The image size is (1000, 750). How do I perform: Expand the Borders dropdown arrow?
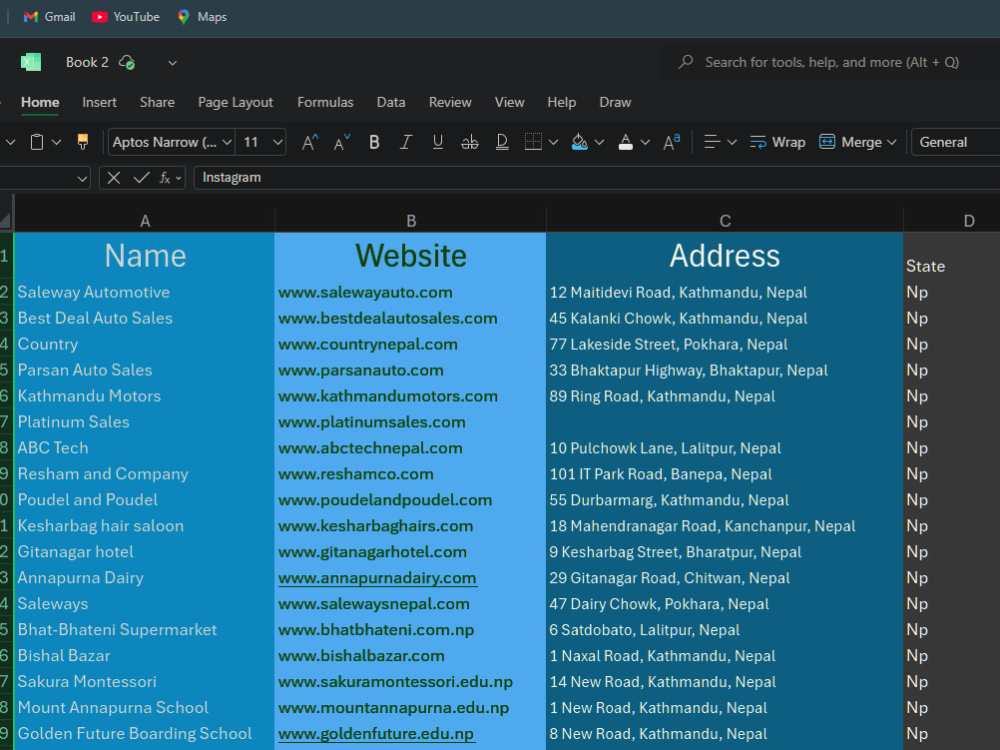554,142
